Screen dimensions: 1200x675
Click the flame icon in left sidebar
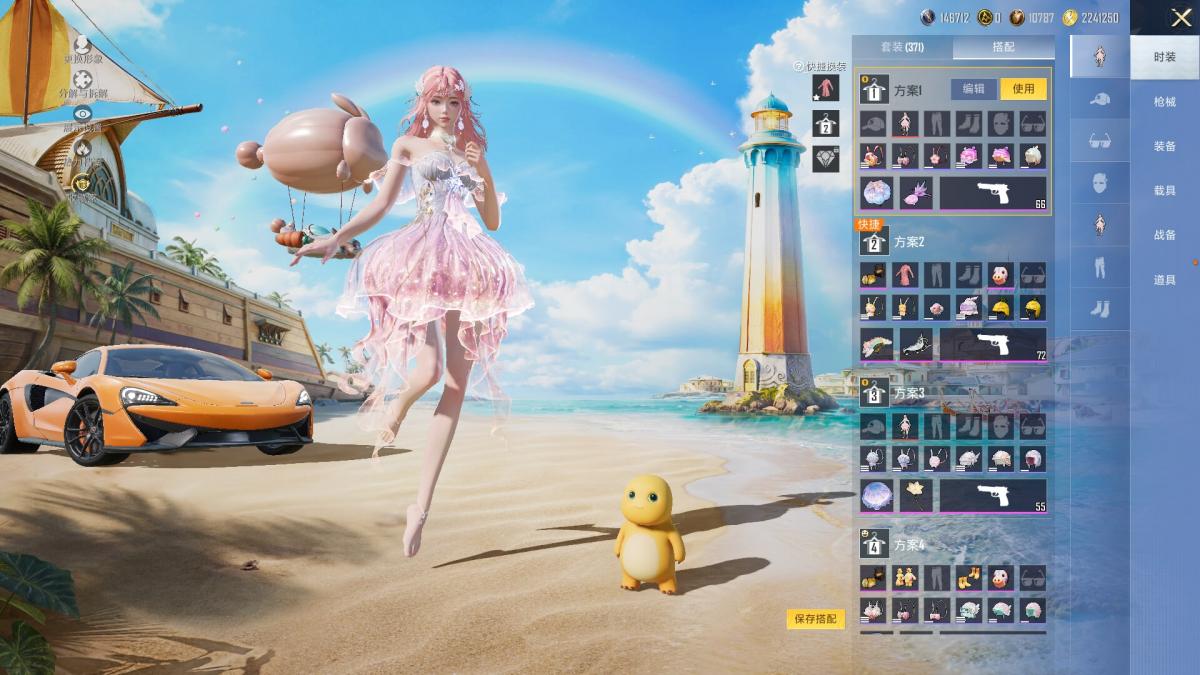point(83,148)
